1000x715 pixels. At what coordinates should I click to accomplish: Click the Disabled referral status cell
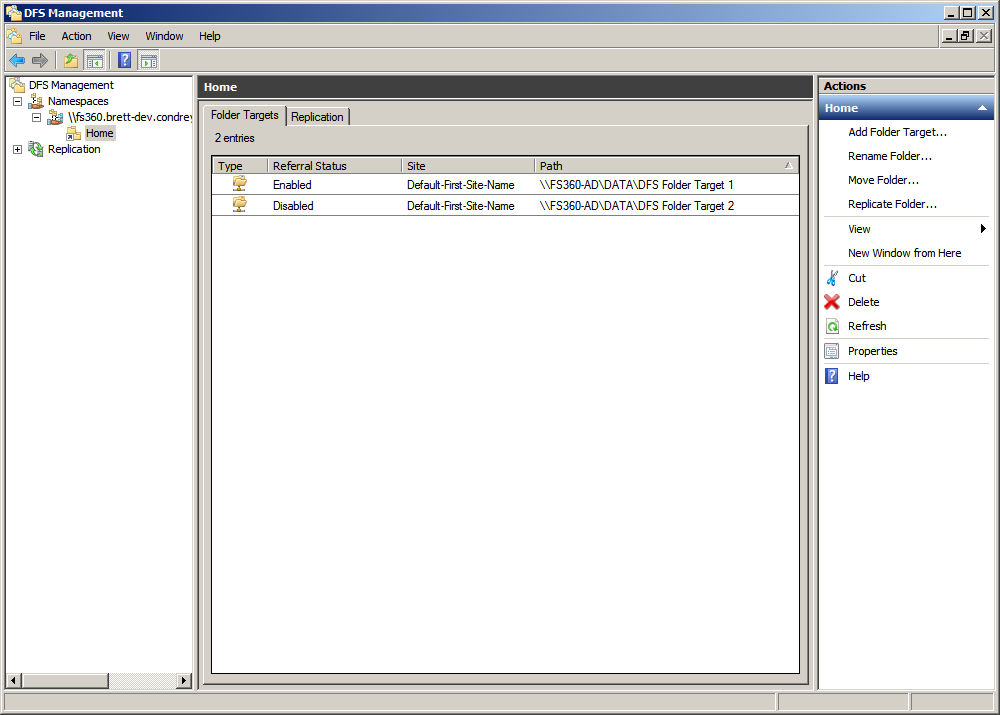tap(293, 206)
